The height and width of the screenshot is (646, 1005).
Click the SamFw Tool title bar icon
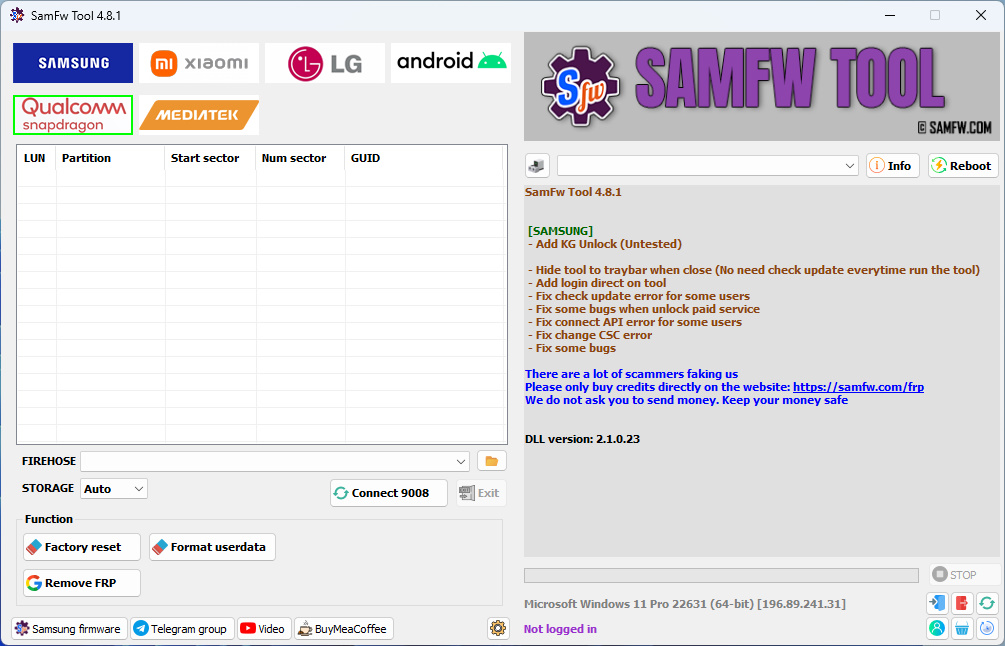tap(17, 15)
